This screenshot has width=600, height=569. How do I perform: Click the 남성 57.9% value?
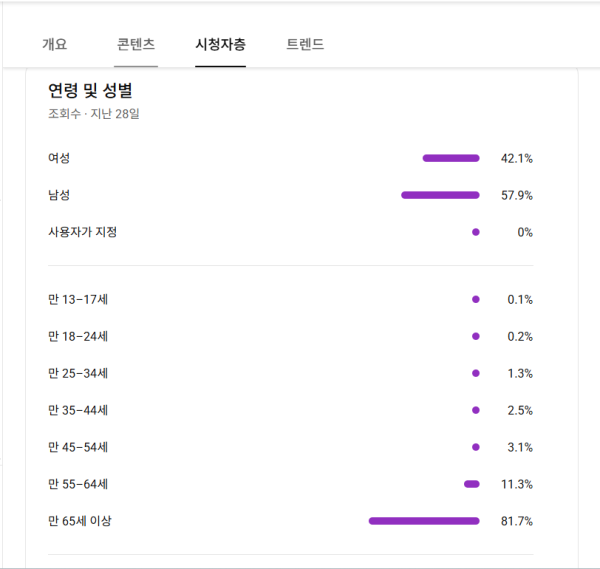pos(516,195)
